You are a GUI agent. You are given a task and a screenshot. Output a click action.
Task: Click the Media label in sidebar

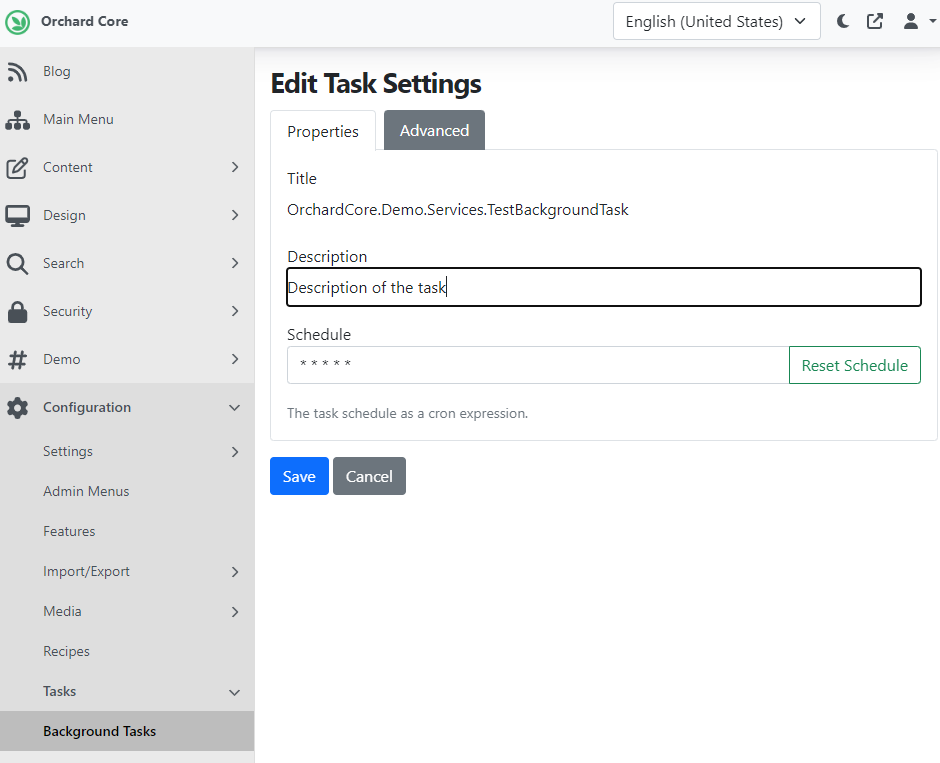tap(62, 611)
